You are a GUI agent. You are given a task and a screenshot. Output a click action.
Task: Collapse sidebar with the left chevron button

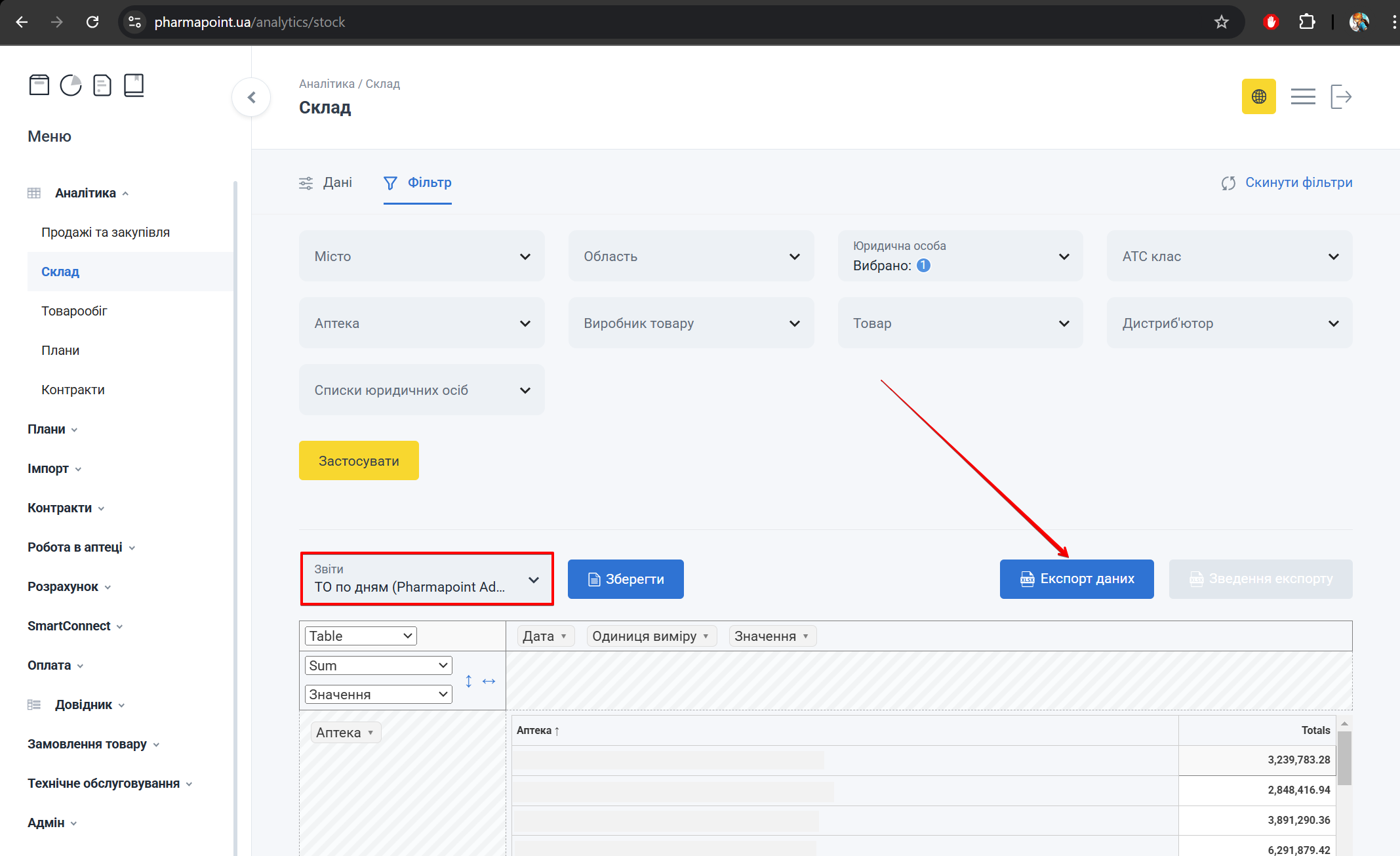(251, 98)
